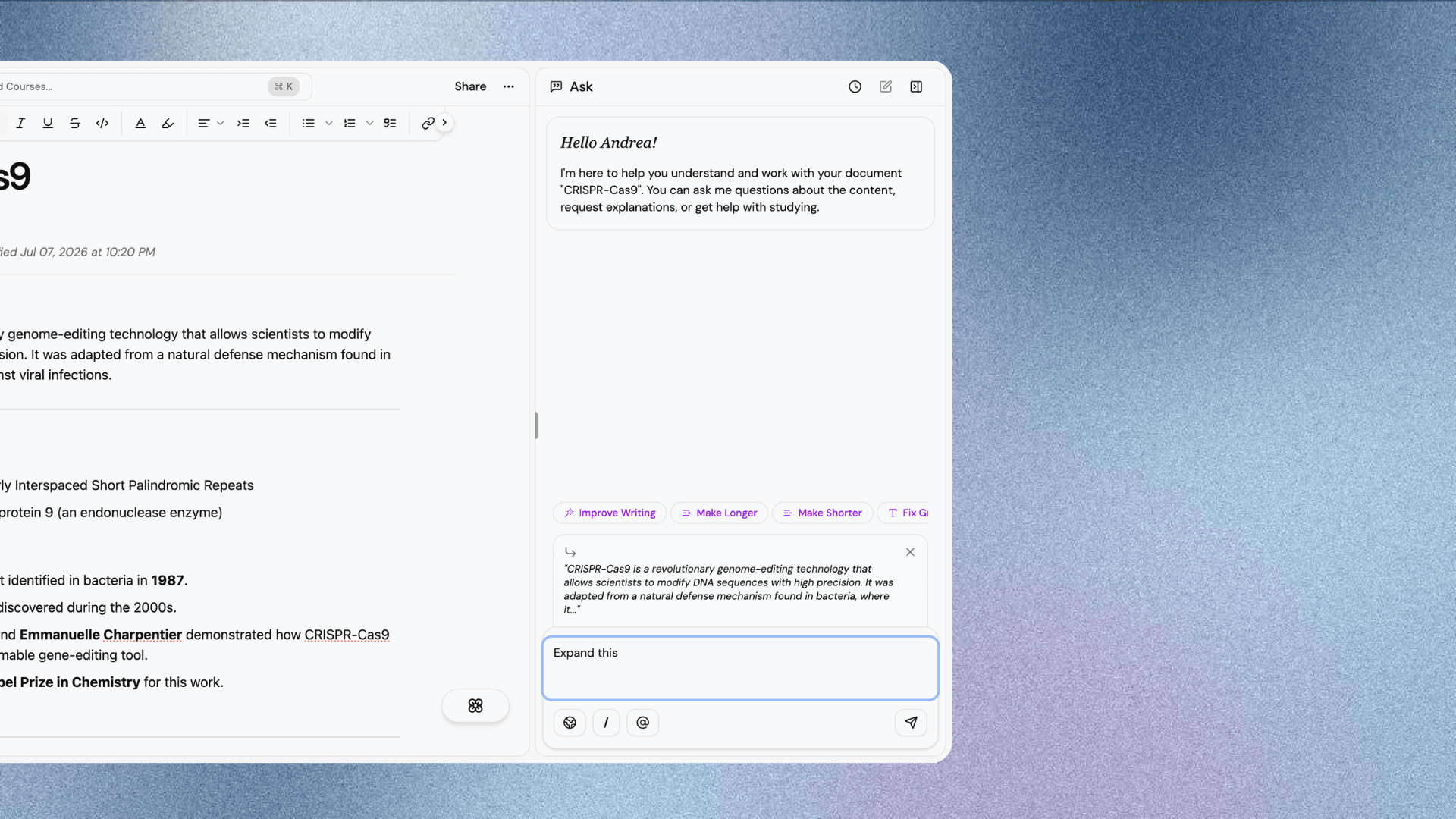Screen dimensions: 1456x819
Task: Expand the text alignment dropdown
Action: [221, 123]
